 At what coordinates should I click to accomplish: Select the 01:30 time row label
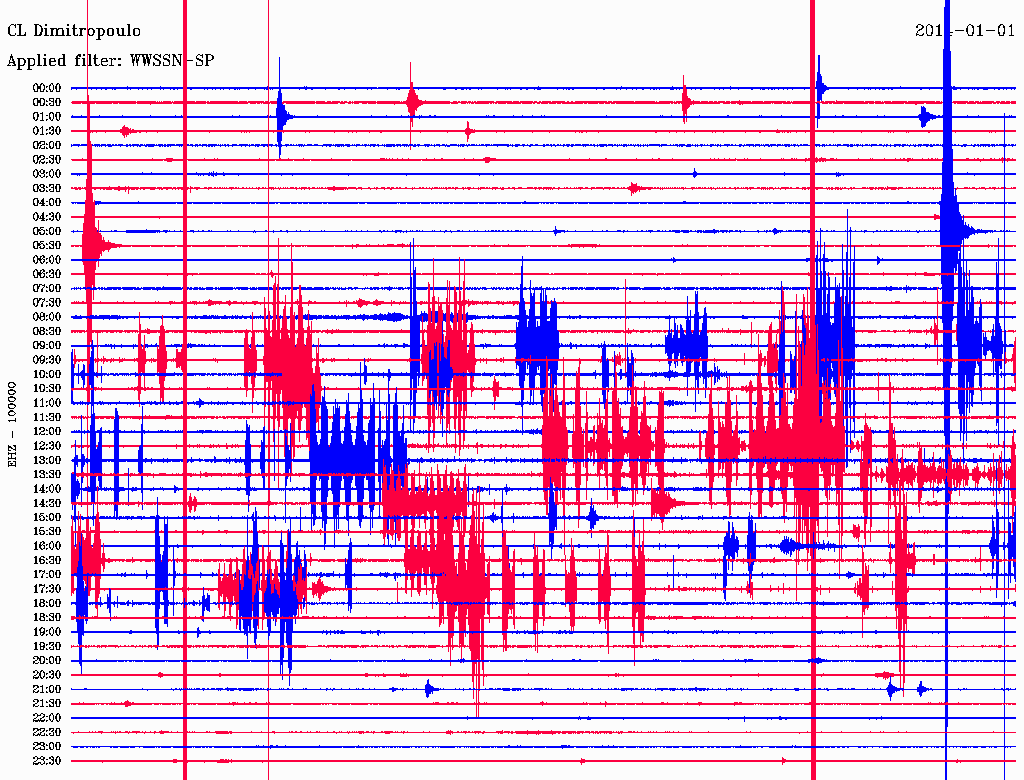point(47,131)
